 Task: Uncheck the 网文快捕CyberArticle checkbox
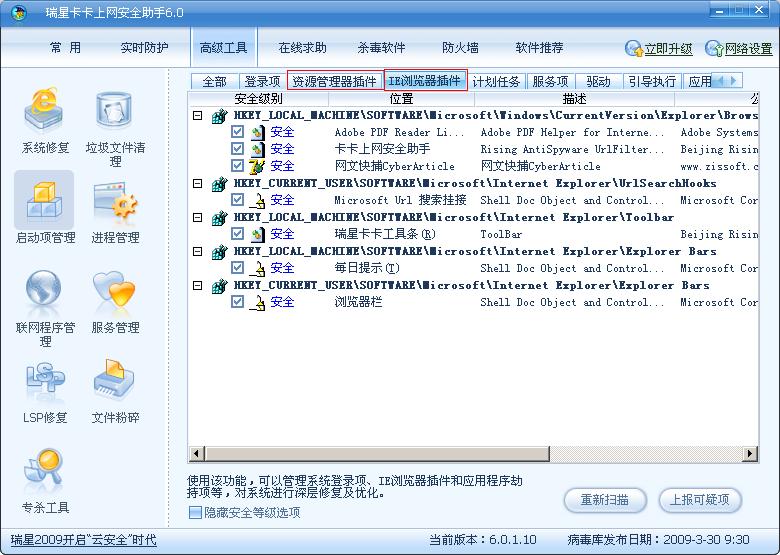coord(237,166)
